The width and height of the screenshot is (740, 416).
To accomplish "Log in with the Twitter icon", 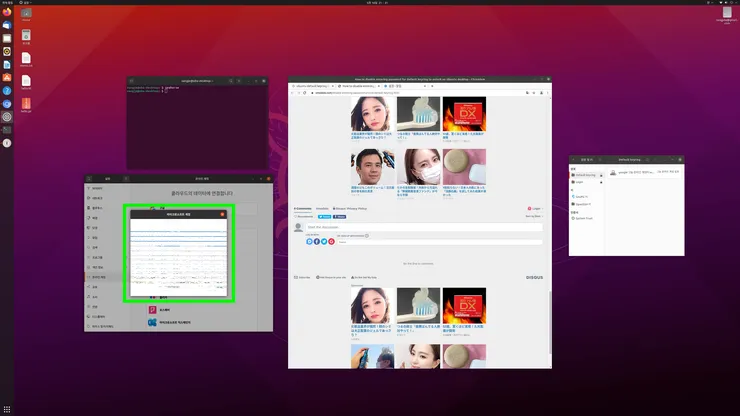I will (x=324, y=241).
